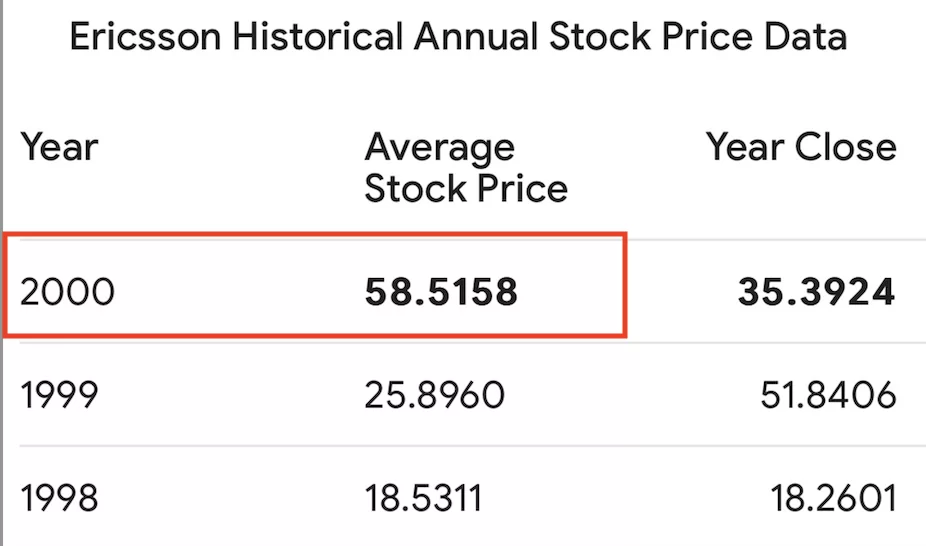
Task: Select the year 1998 cell
Action: coord(60,498)
